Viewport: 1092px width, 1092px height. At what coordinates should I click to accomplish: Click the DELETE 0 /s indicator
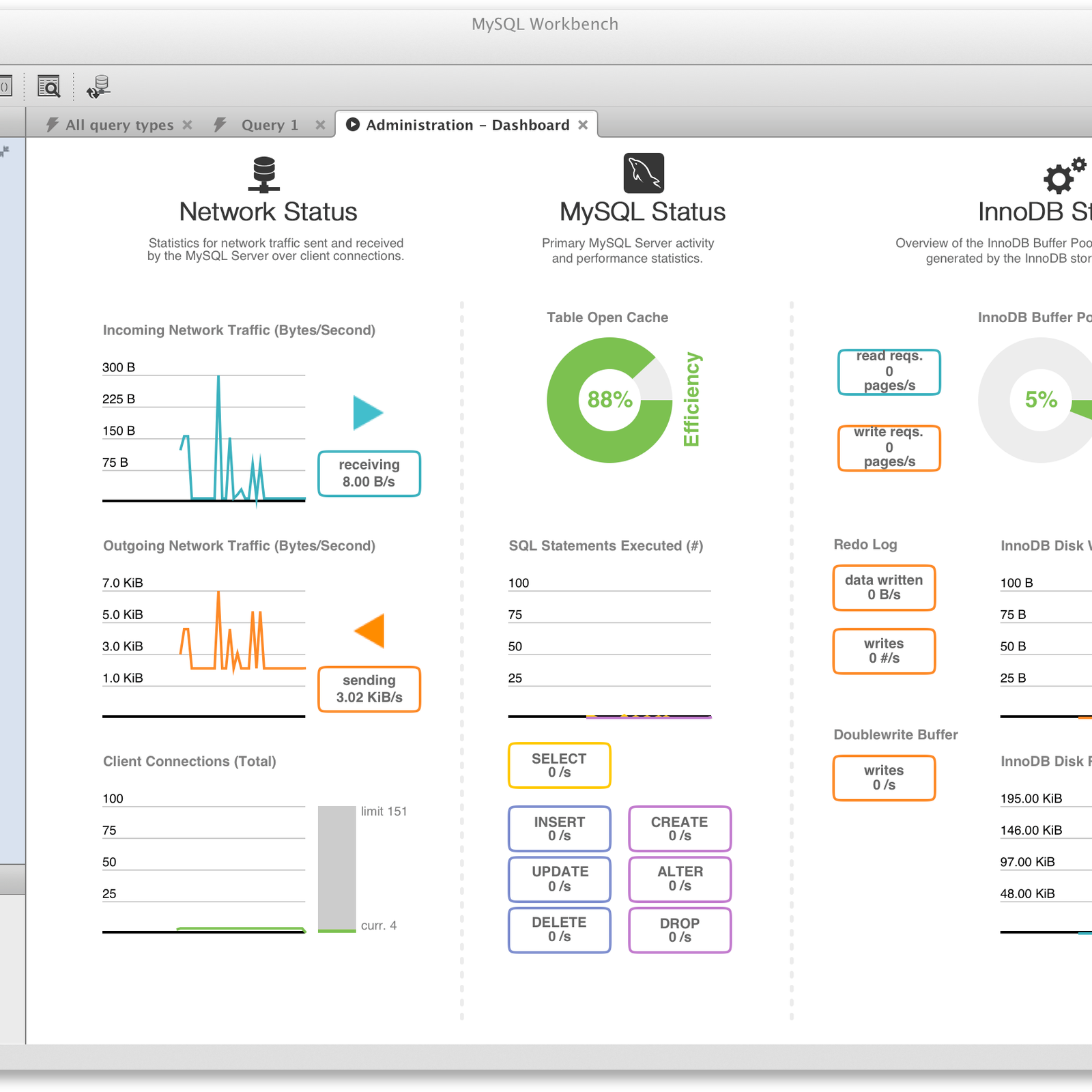click(560, 930)
